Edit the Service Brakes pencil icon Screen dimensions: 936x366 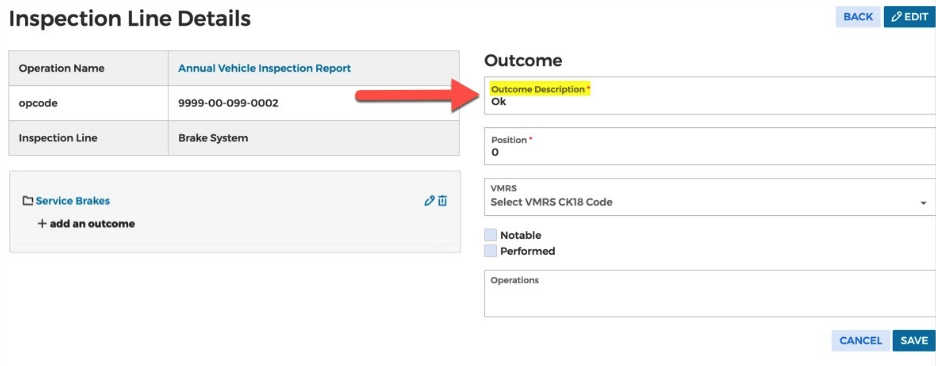tap(429, 201)
